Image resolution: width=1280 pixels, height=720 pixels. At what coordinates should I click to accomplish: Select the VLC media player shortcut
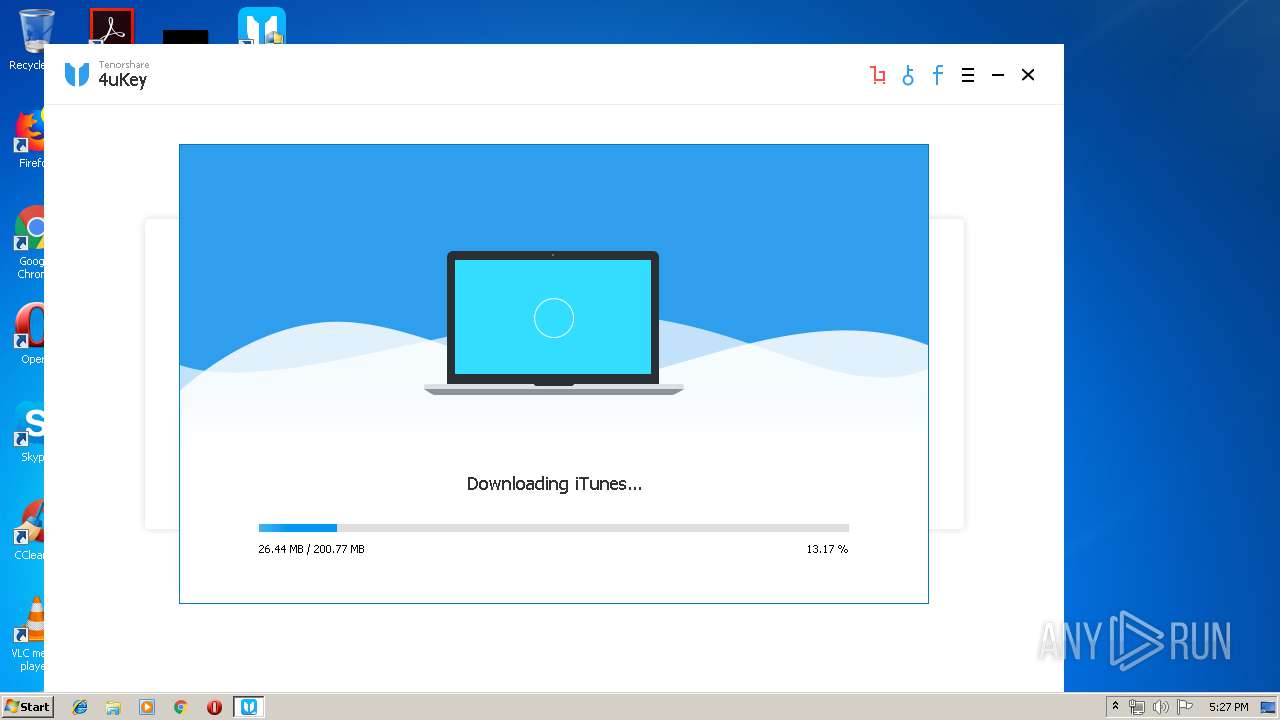click(x=30, y=633)
